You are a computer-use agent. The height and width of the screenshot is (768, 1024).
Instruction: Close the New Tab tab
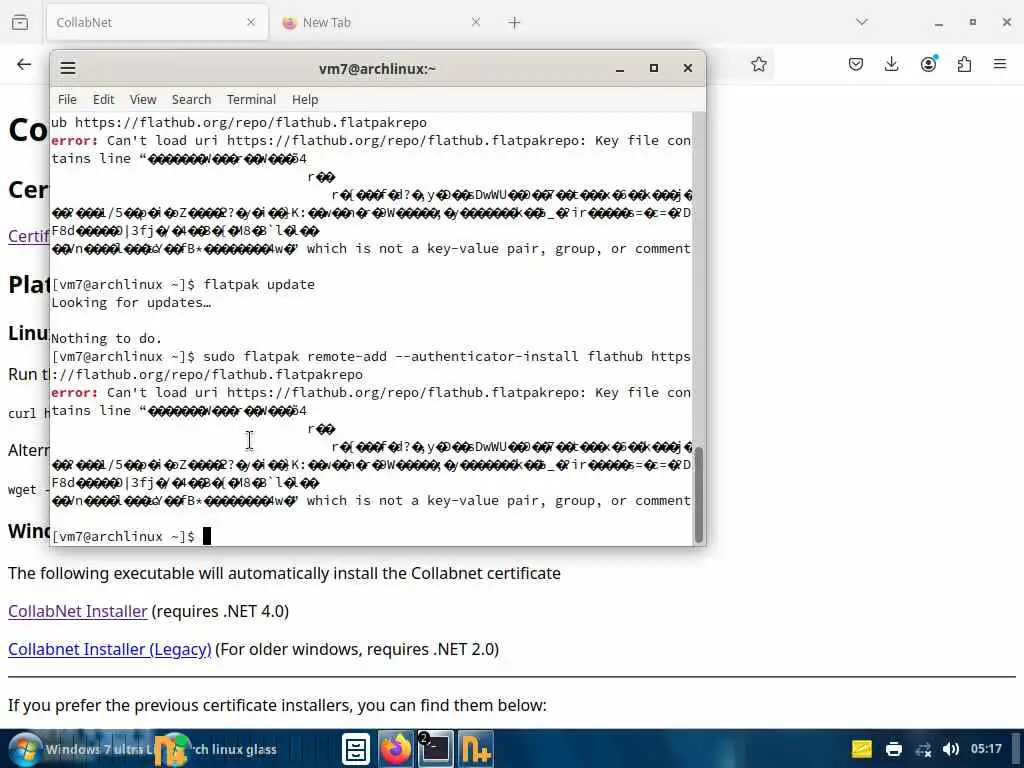tap(475, 22)
